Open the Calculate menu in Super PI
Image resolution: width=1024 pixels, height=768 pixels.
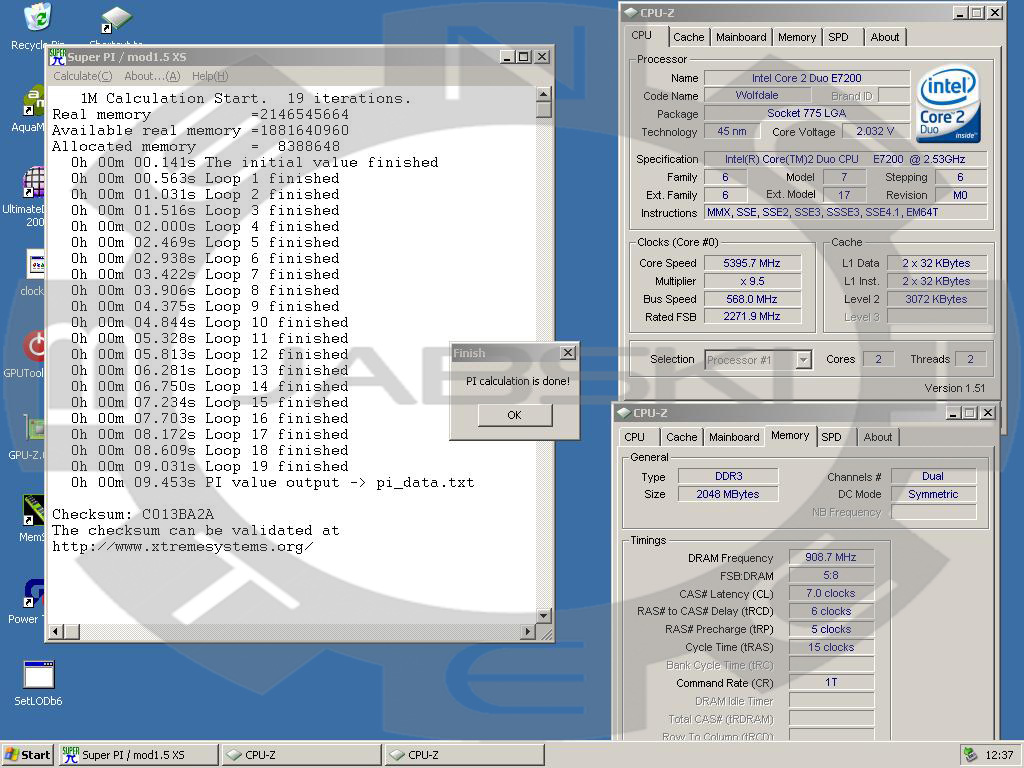82,76
